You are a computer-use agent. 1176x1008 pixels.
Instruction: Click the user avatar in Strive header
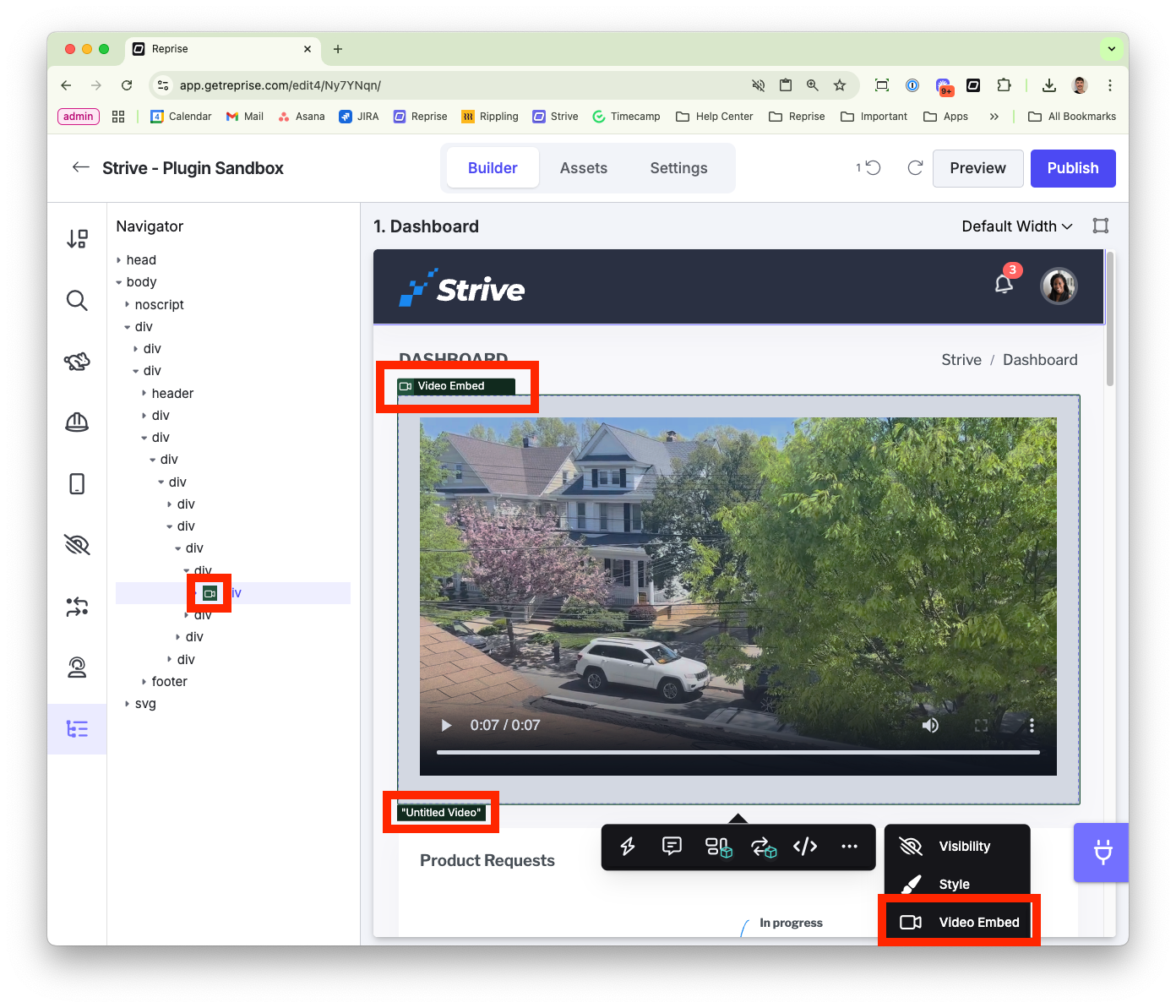1059,286
